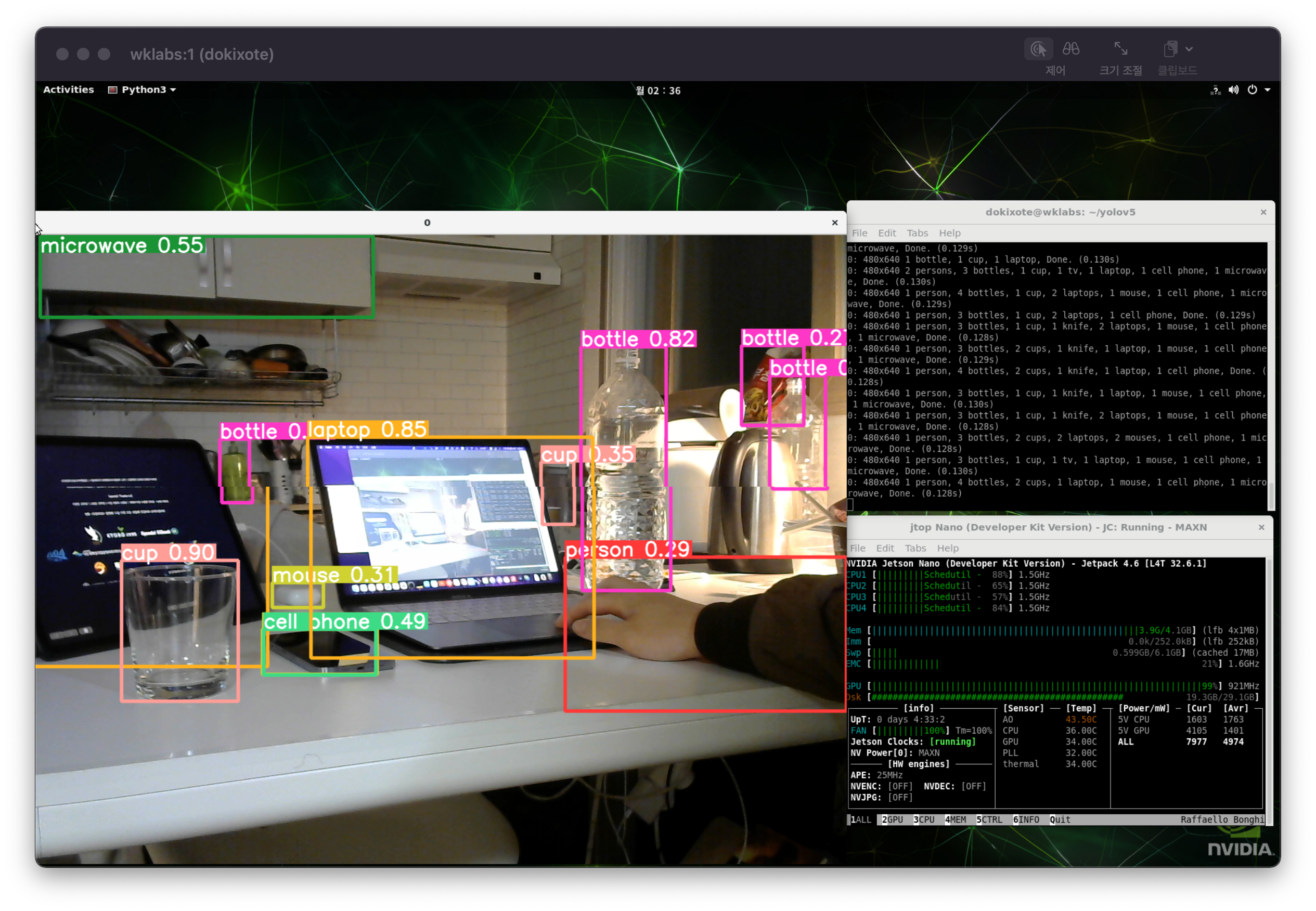Switch to the 5CTRL page in jtop

[989, 819]
